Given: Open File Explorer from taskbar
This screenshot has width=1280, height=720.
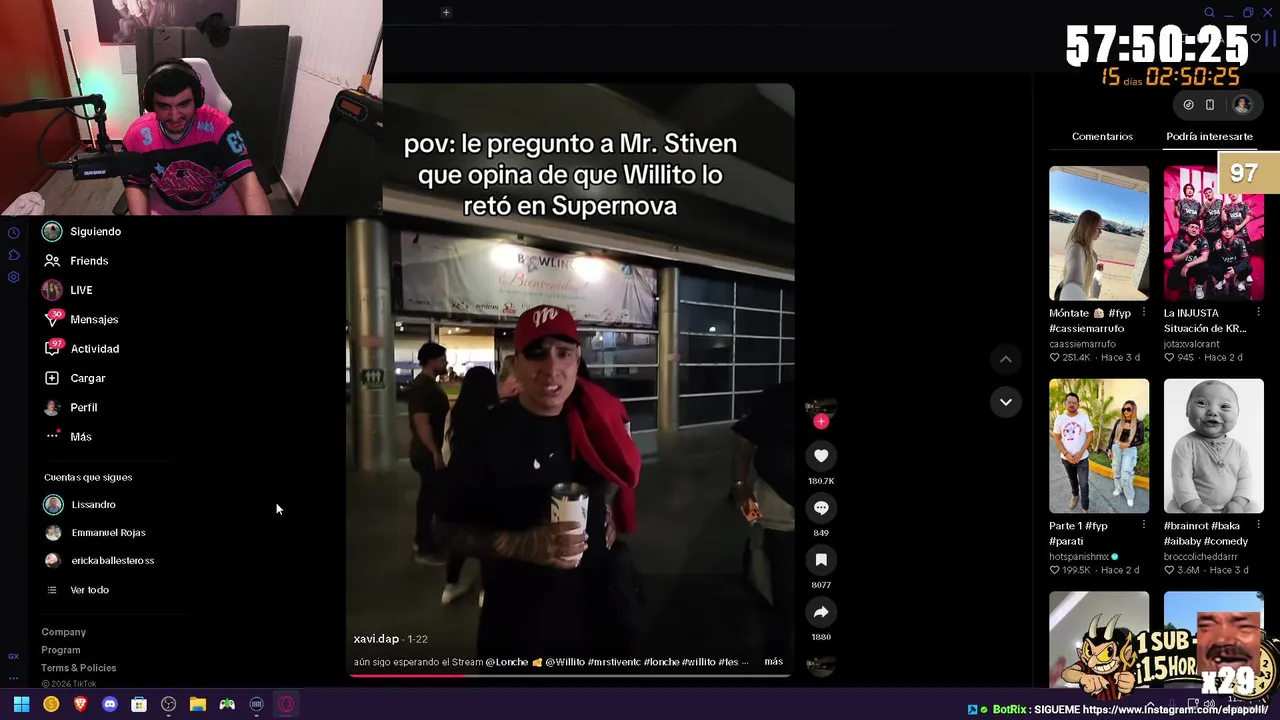Looking at the screenshot, I should tap(198, 704).
